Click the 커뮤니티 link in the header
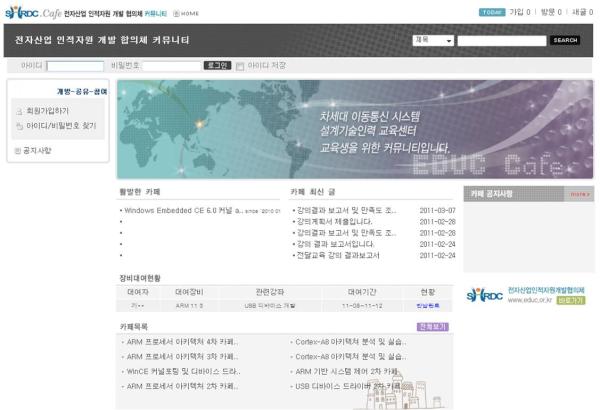The height and width of the screenshot is (410, 600). pyautogui.click(x=155, y=14)
